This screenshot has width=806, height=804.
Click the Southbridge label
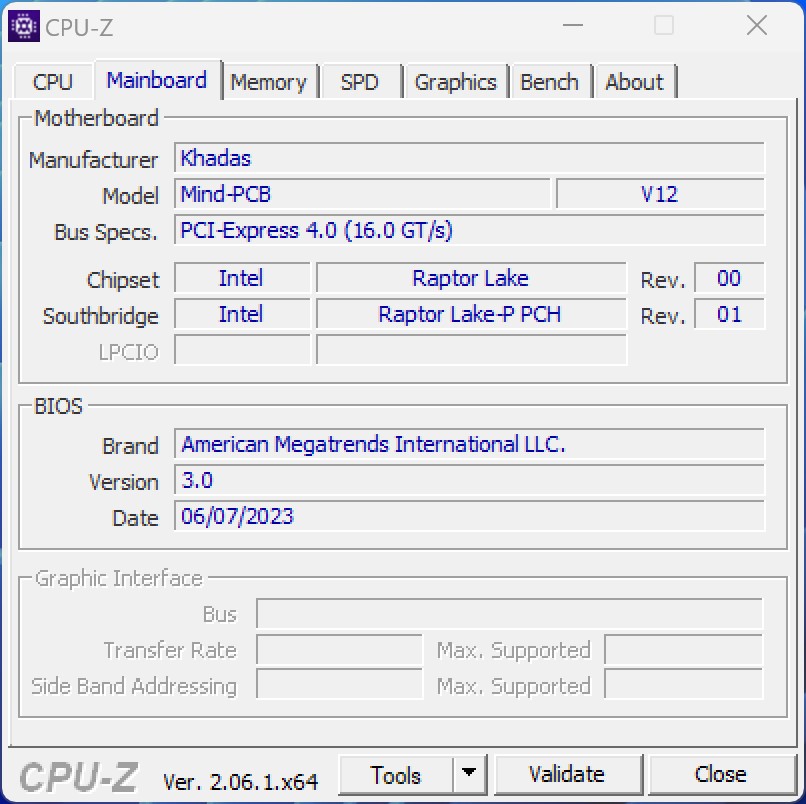coord(101,316)
